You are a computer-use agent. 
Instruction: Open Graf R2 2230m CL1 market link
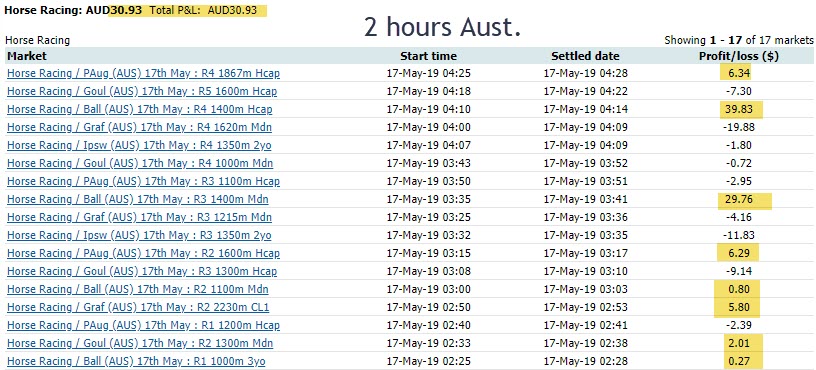coord(138,308)
